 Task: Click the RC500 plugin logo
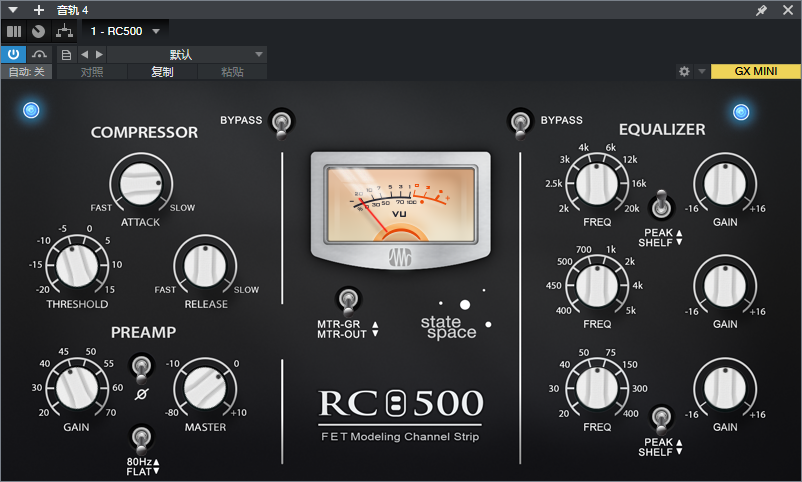pos(401,403)
